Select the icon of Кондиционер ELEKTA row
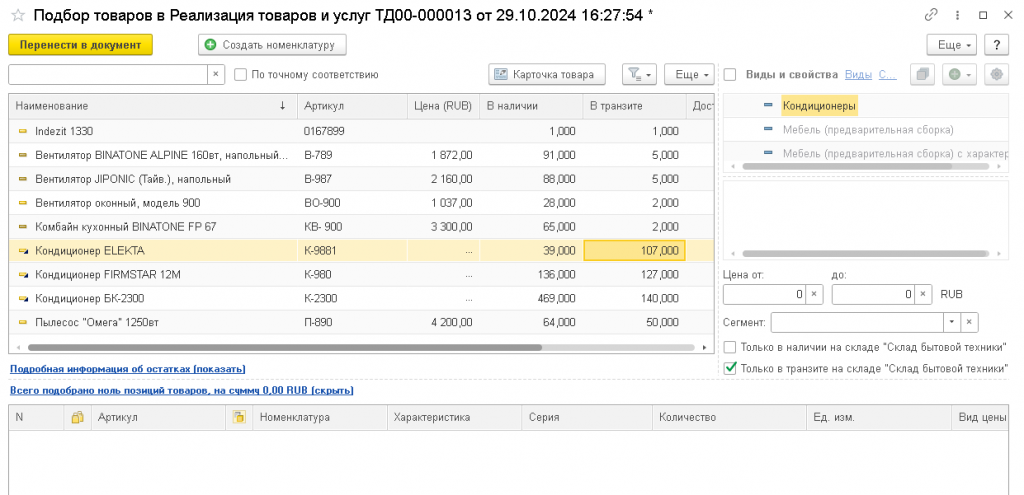The width and height of the screenshot is (1024, 495). point(23,251)
